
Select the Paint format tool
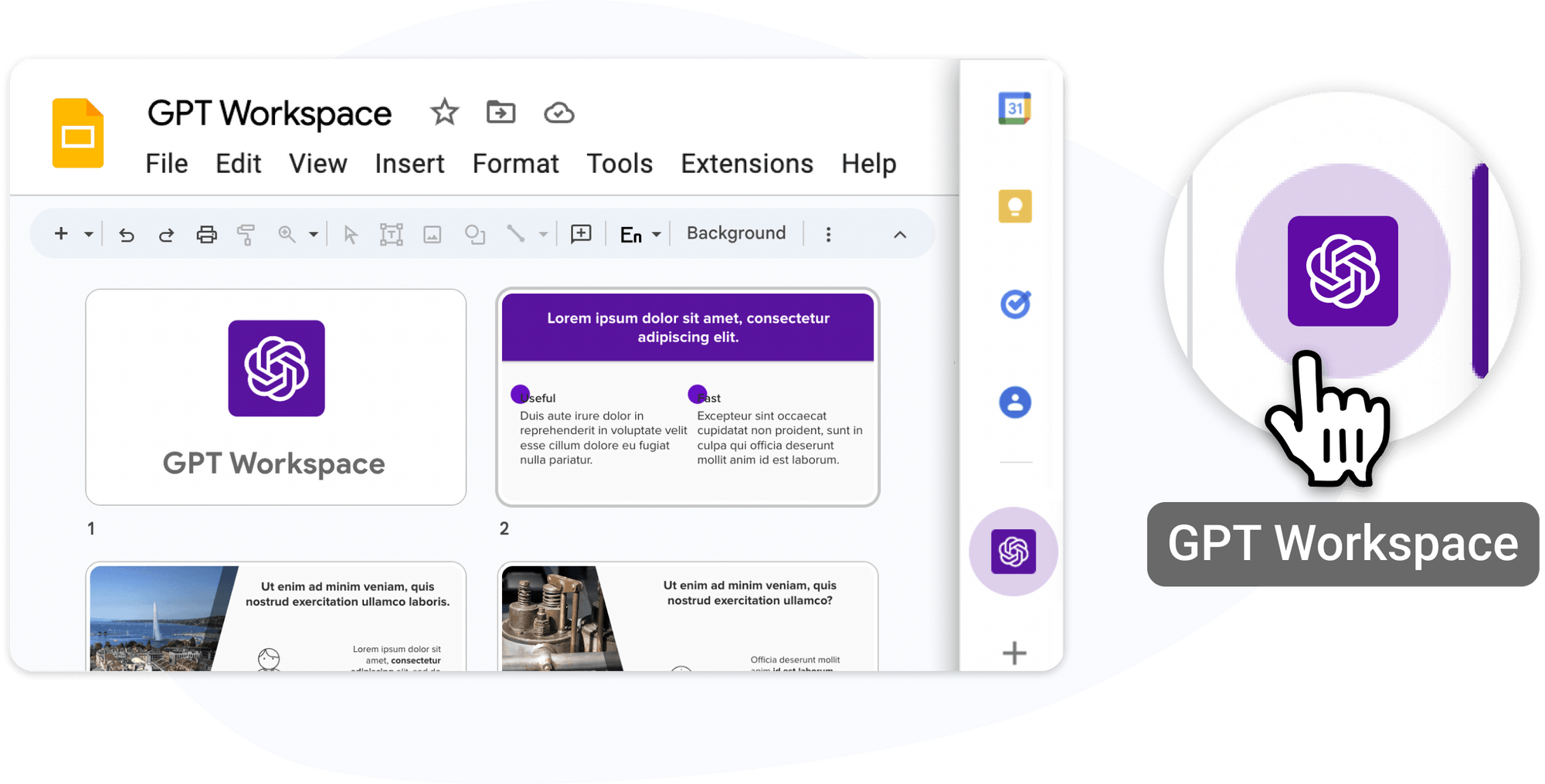click(246, 234)
